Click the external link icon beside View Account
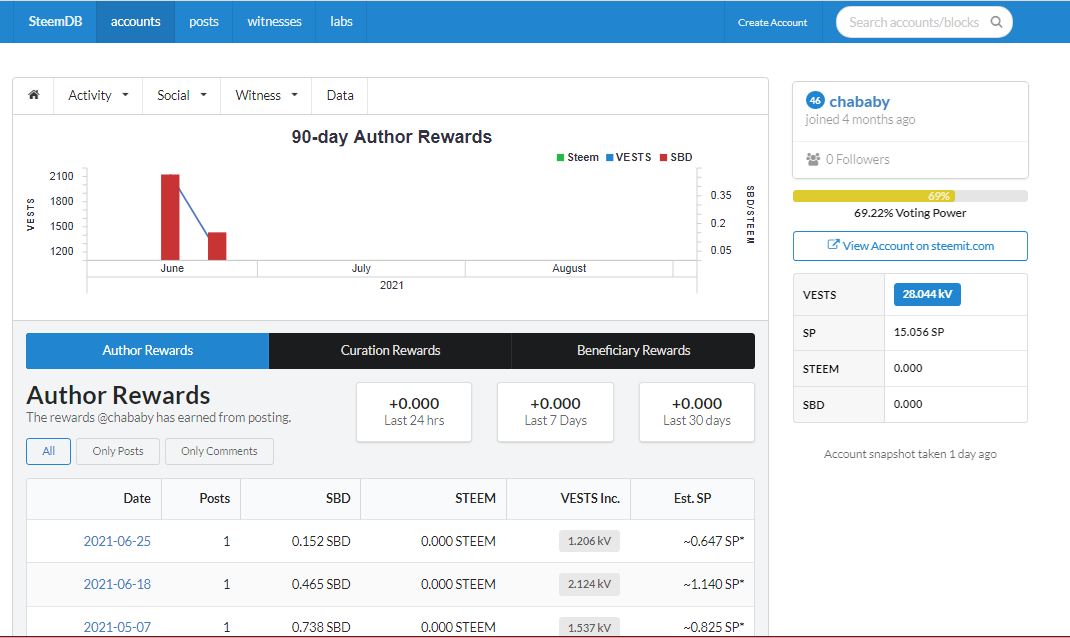Viewport: 1070px width, 638px height. click(833, 244)
